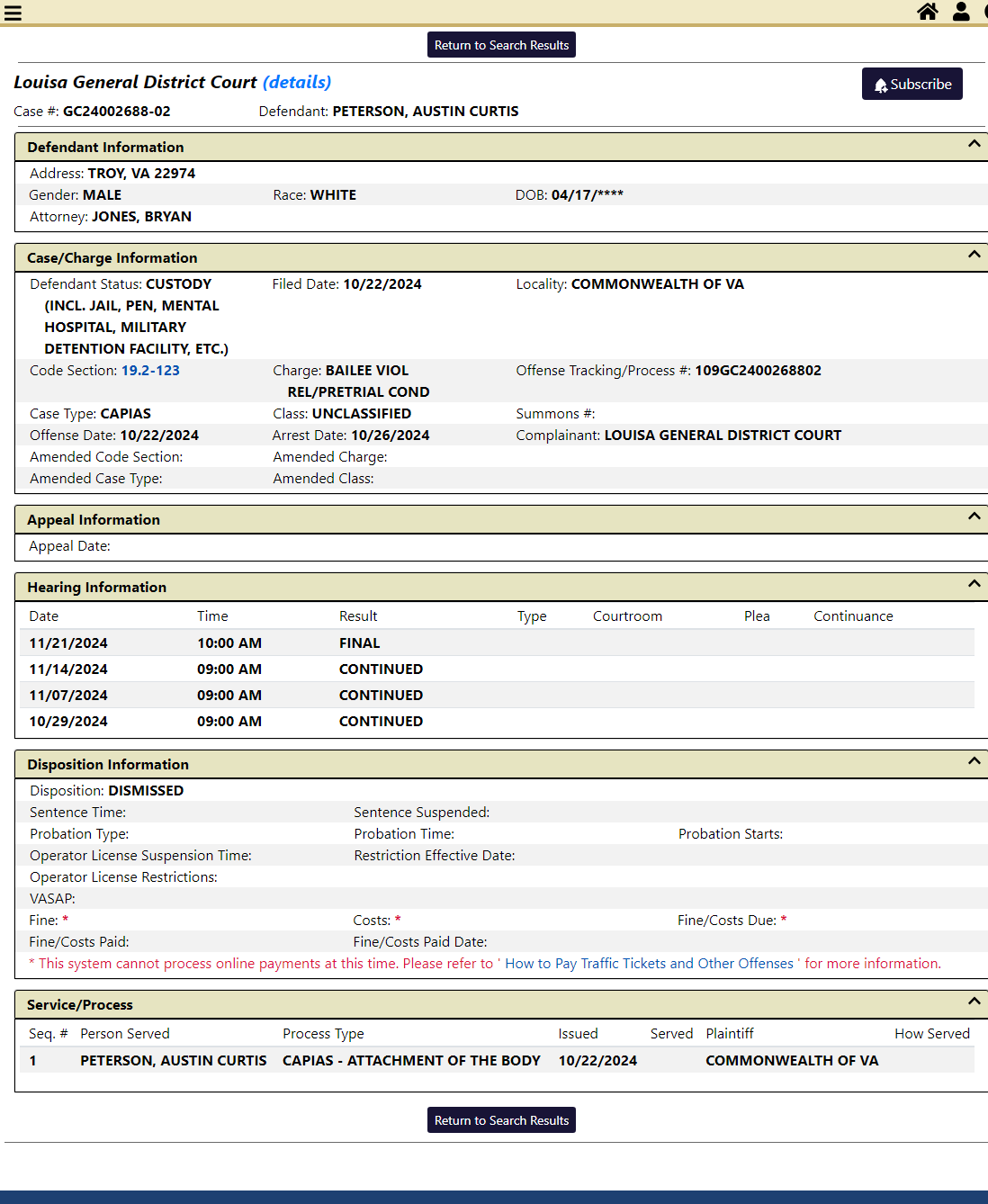Select offense tracking number 109GC2400268802
The height and width of the screenshot is (1204, 988).
point(759,371)
